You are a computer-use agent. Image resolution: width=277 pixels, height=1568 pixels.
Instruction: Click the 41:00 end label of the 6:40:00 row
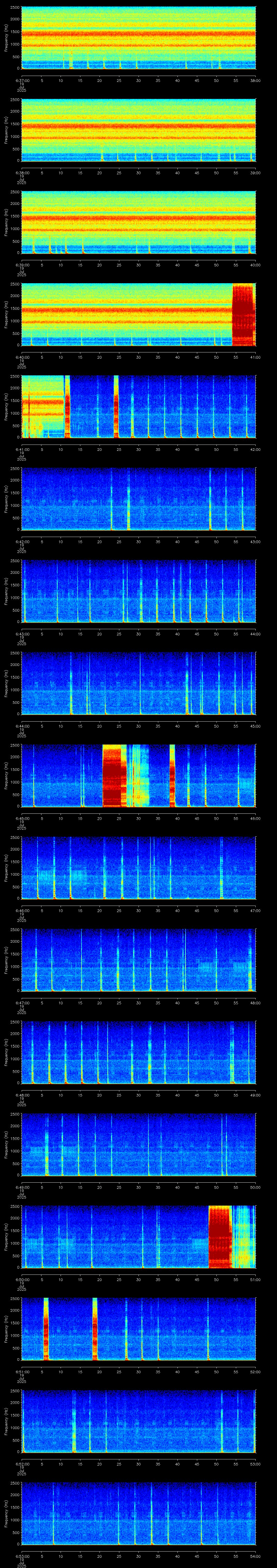pyautogui.click(x=255, y=357)
